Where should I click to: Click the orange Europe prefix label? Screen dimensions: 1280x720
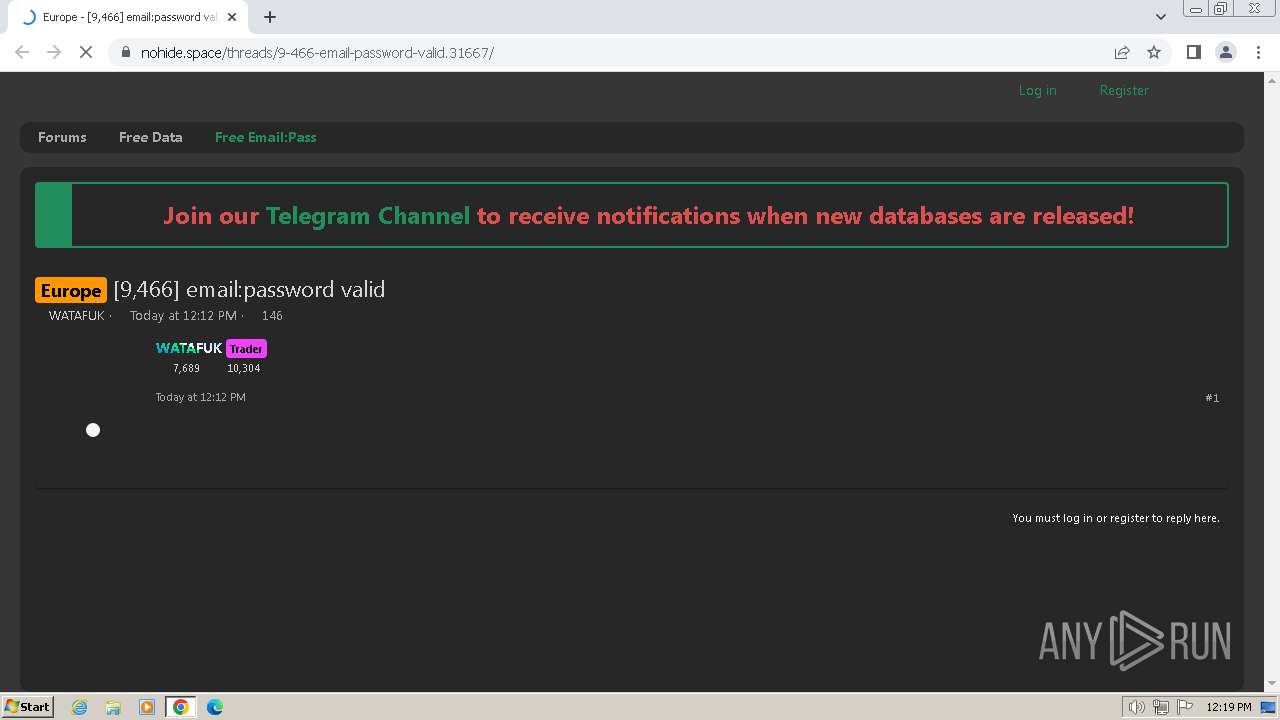click(70, 290)
